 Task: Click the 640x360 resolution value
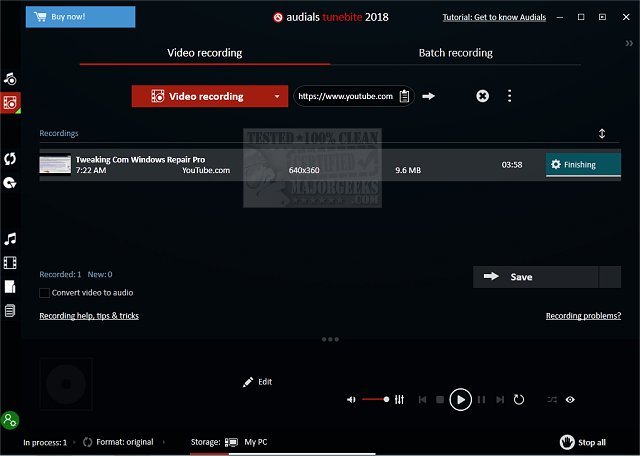pos(304,170)
